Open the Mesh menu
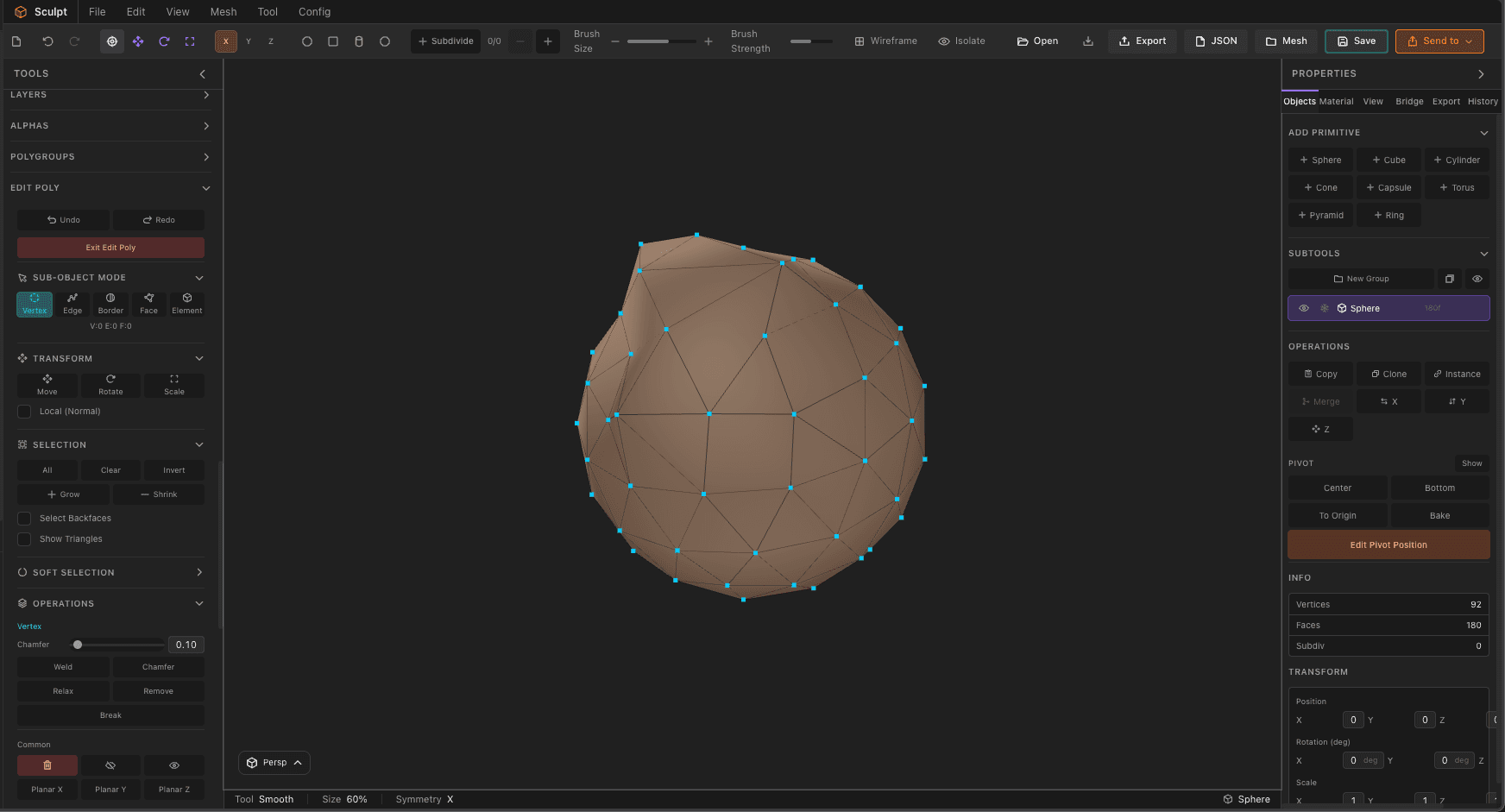The image size is (1505, 812). point(224,12)
